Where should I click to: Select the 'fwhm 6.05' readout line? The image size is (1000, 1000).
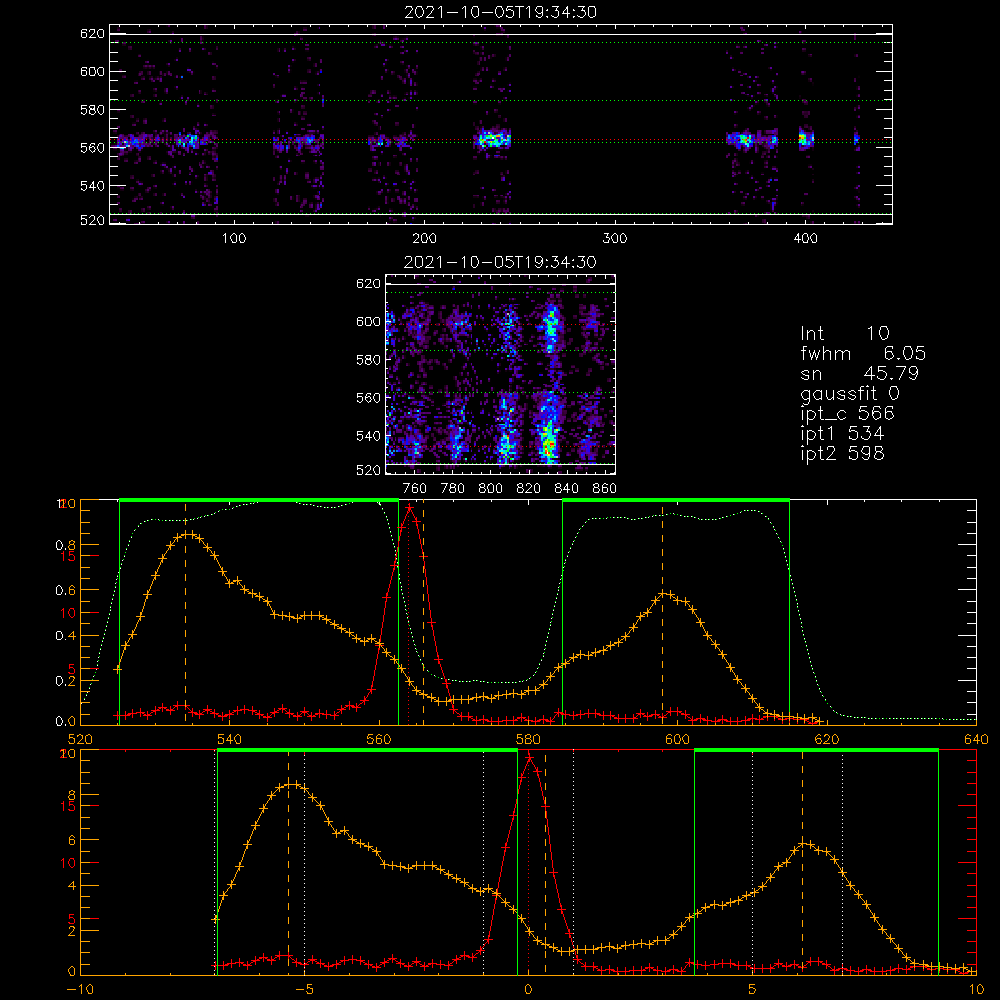863,353
